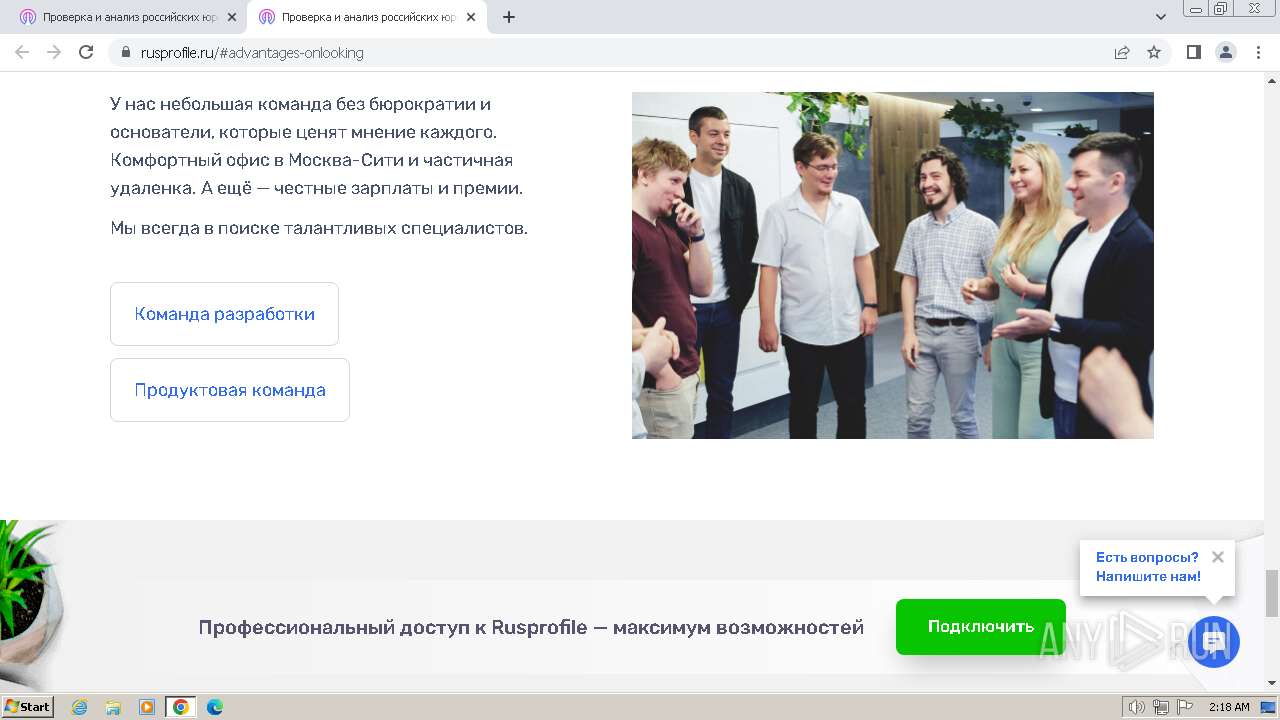Share this page icon
Viewport: 1280px width, 720px height.
(1122, 53)
